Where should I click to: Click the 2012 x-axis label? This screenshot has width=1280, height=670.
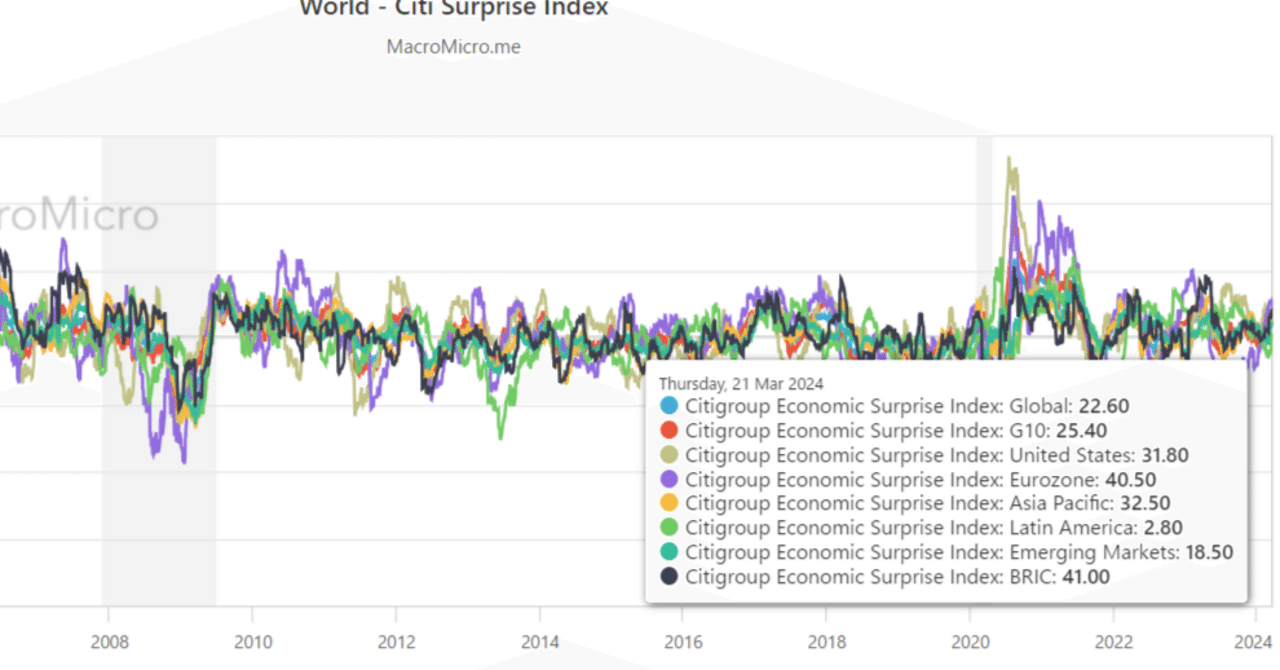tap(396, 640)
